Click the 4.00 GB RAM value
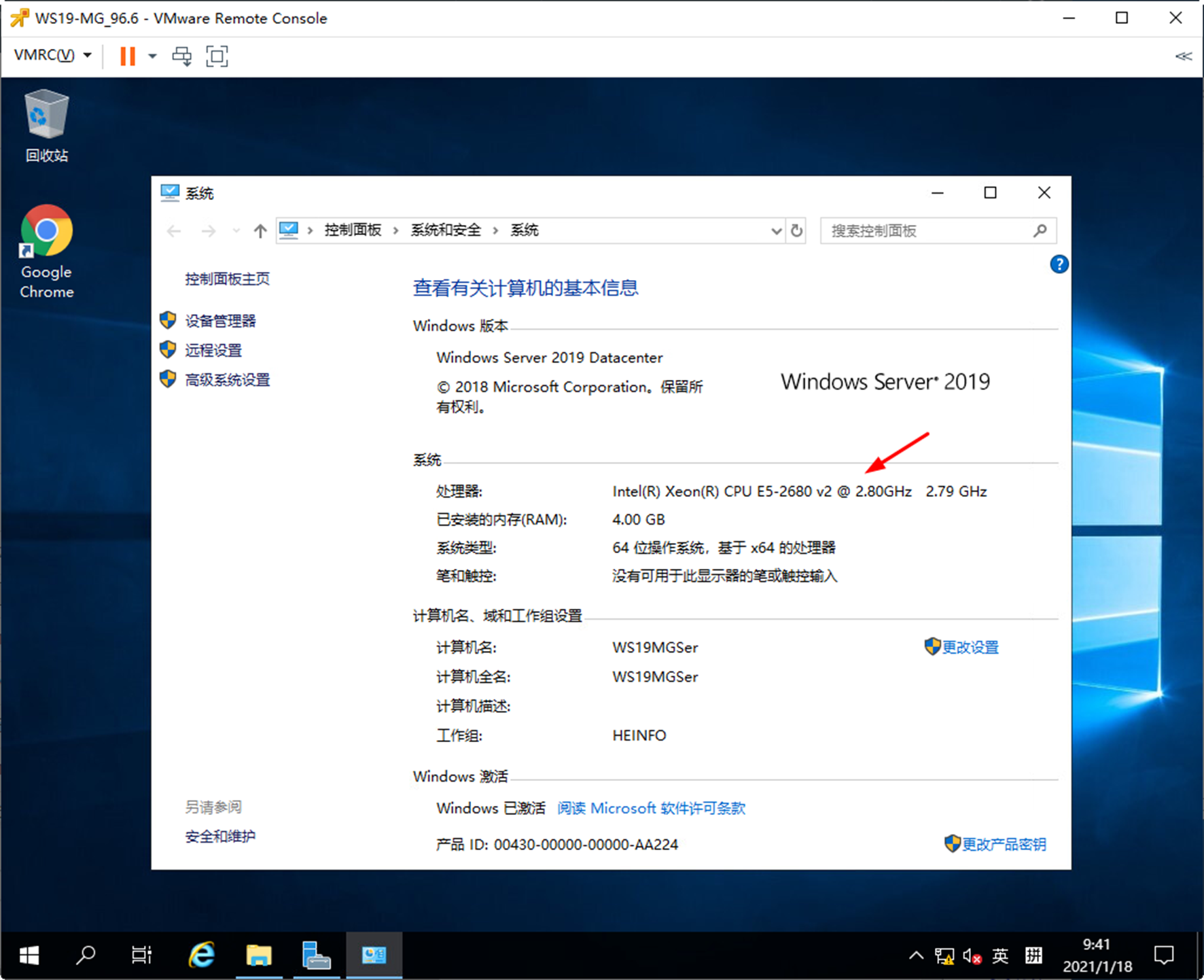 [639, 520]
